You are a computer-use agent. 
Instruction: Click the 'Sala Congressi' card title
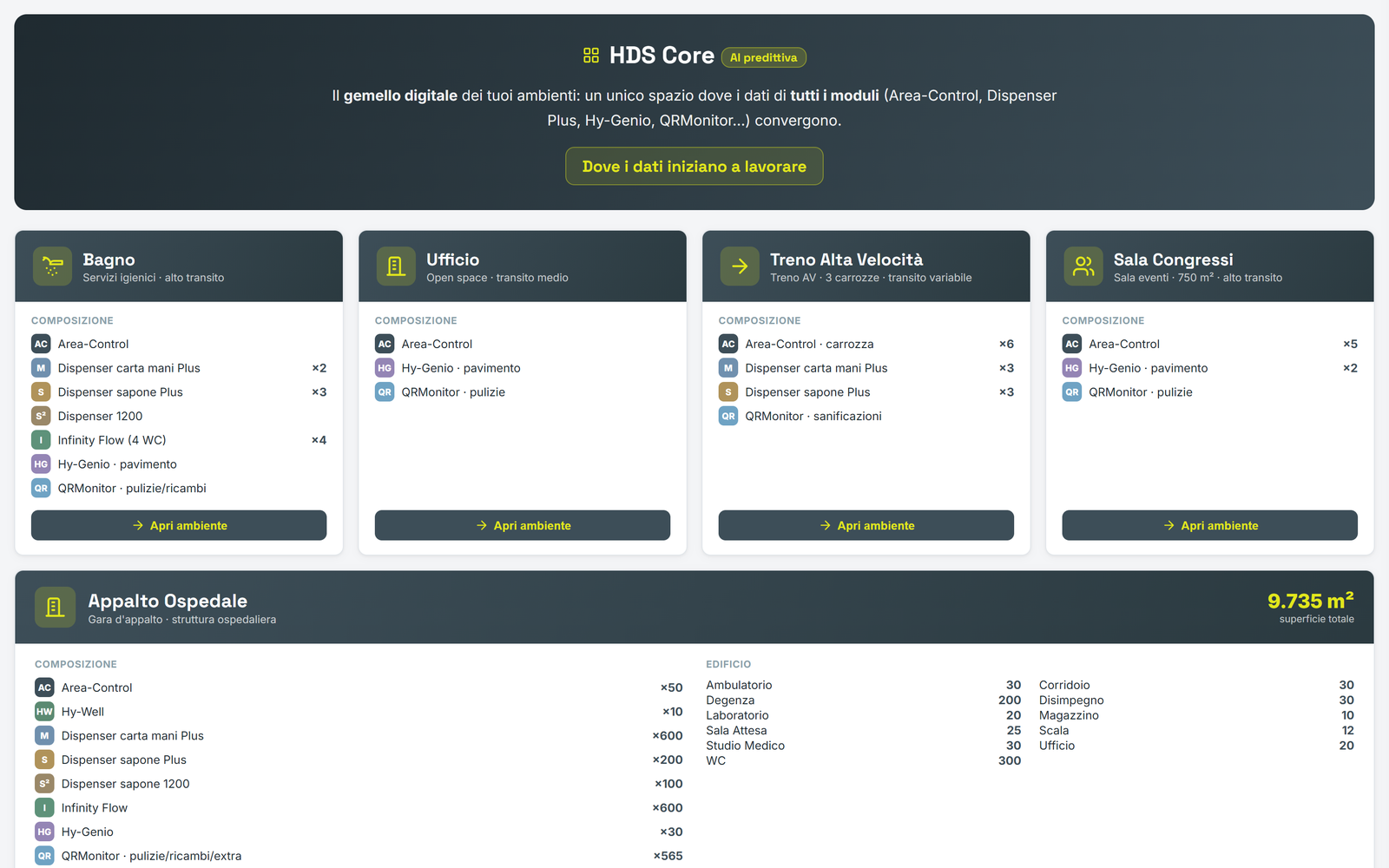point(1173,260)
